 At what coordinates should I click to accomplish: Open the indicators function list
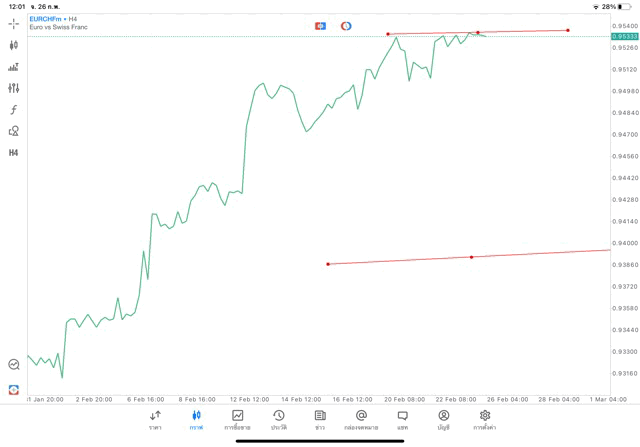tap(14, 110)
